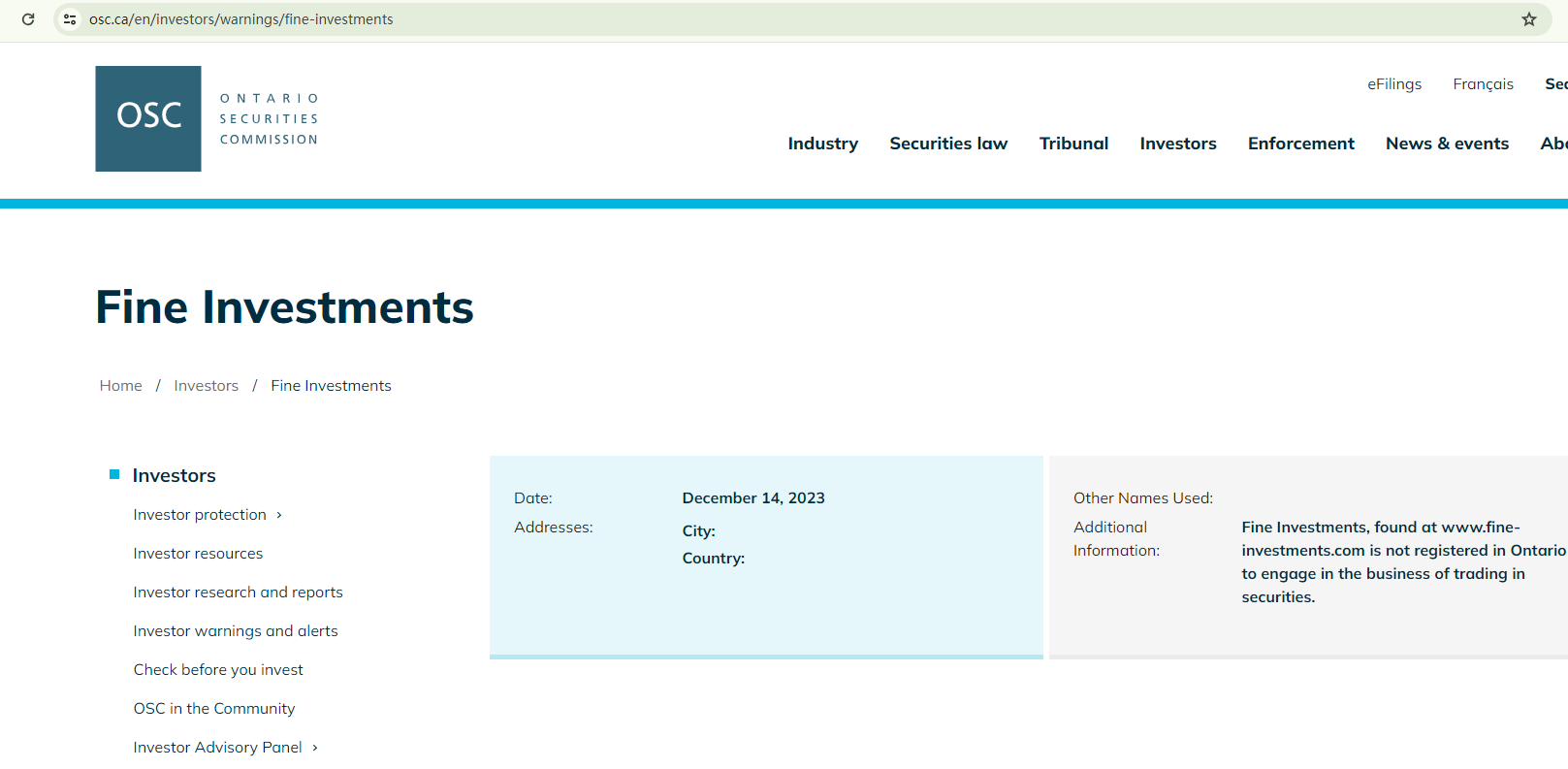Open Investor warnings and alerts link
Image resolution: width=1568 pixels, height=769 pixels.
pyautogui.click(x=236, y=631)
